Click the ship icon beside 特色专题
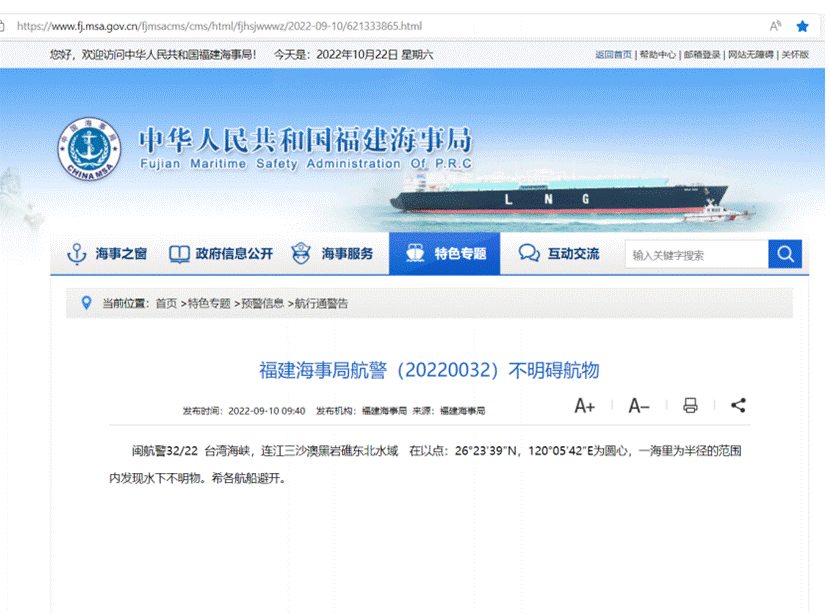830x615 pixels. (415, 254)
